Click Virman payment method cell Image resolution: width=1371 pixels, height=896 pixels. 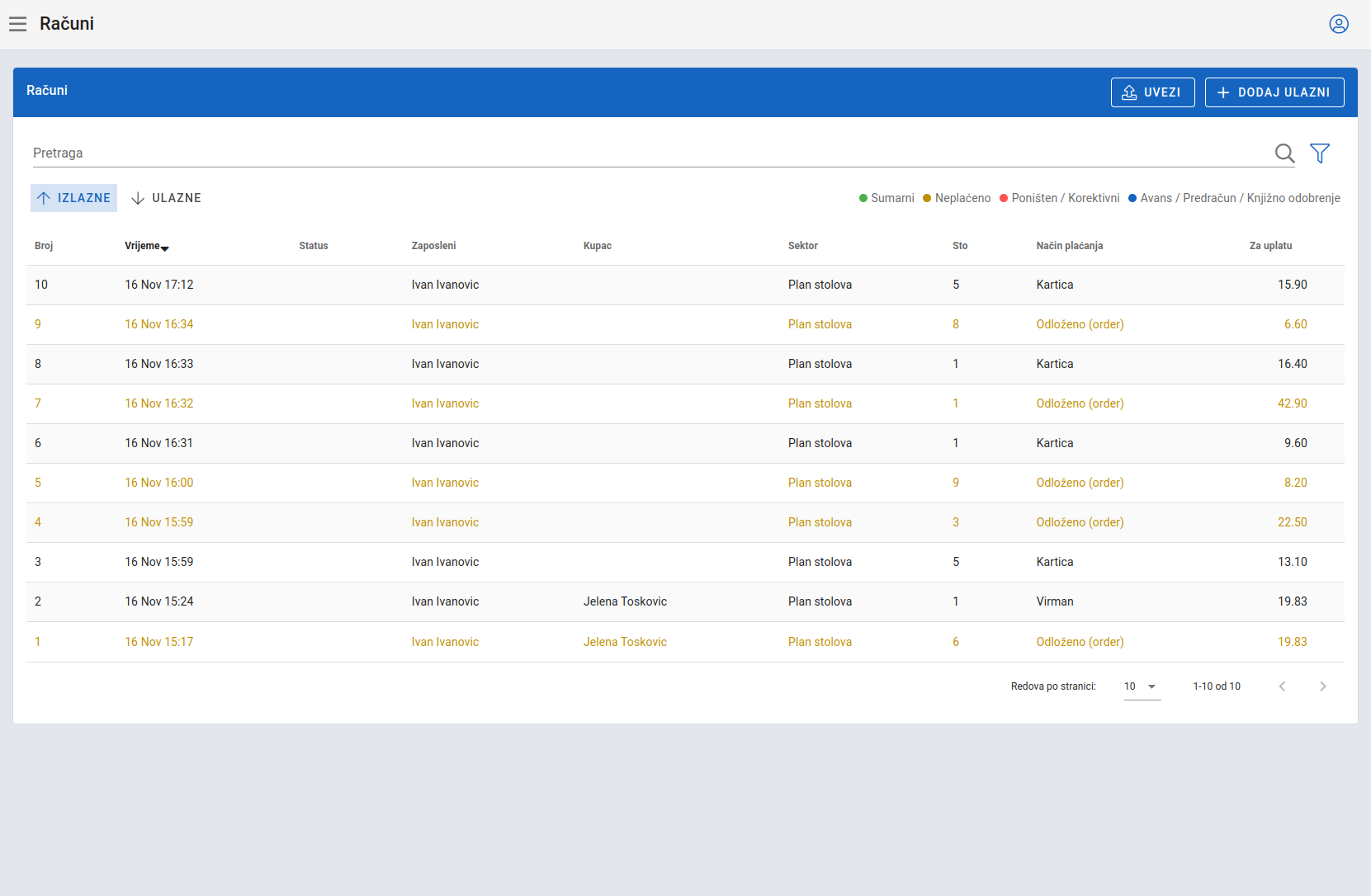(1055, 601)
